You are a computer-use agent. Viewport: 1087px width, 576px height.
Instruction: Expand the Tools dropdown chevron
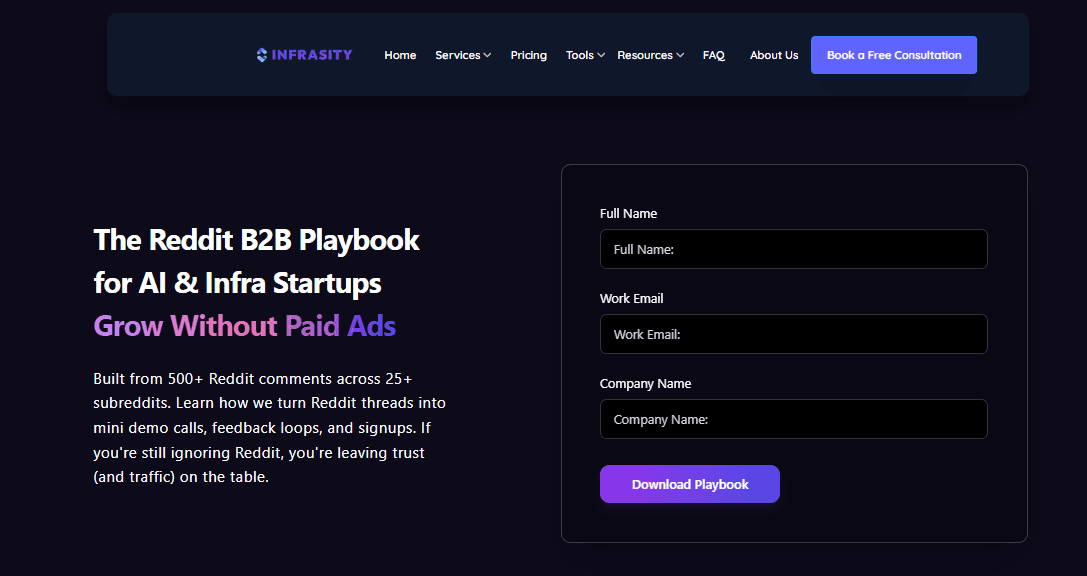601,55
